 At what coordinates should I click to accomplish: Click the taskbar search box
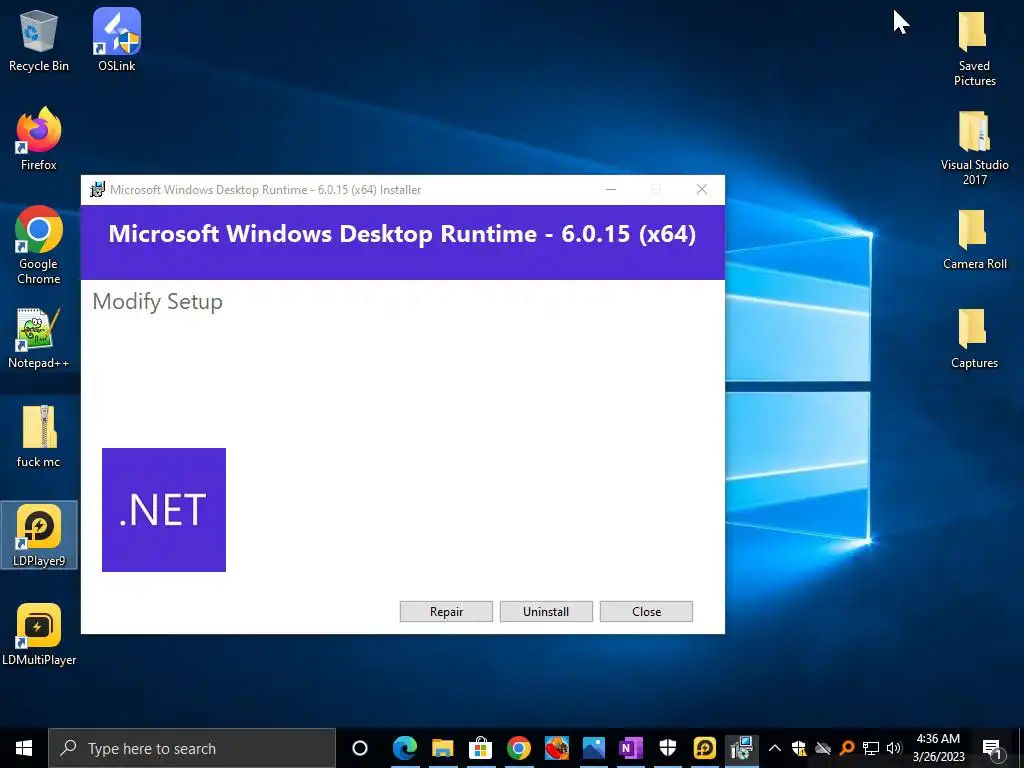pos(192,748)
